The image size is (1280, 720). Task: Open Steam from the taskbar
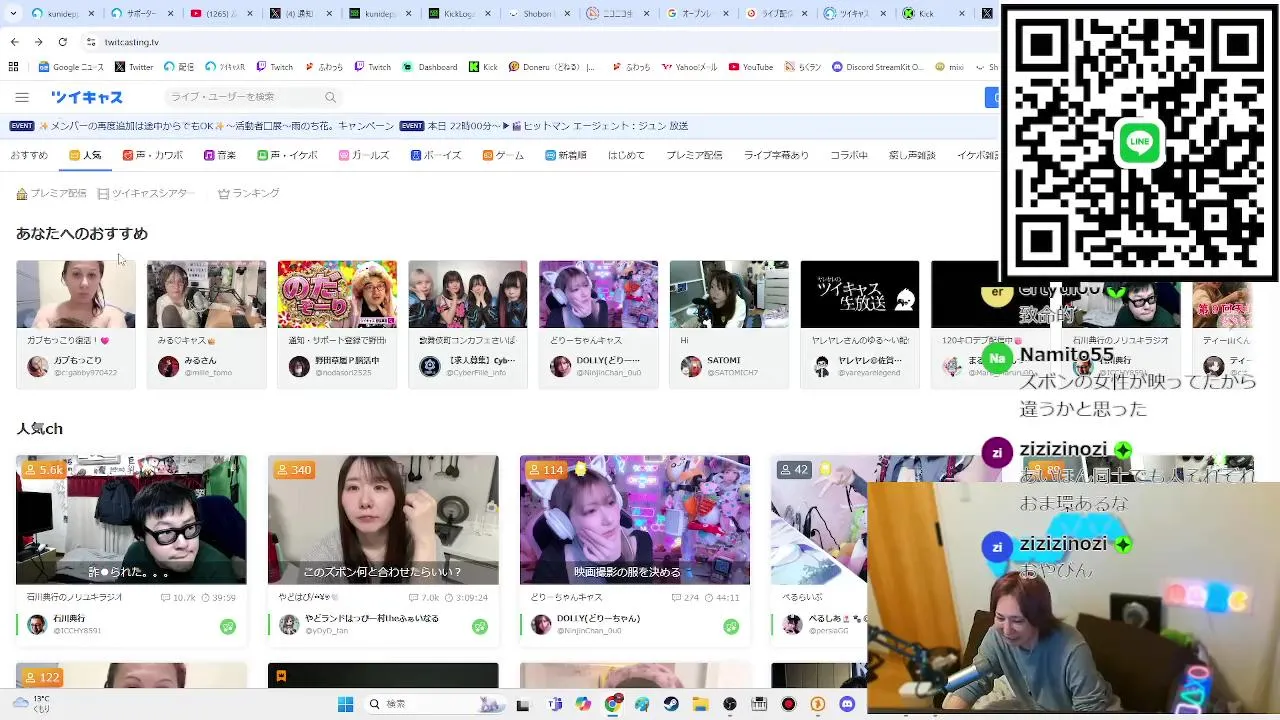(x=671, y=704)
